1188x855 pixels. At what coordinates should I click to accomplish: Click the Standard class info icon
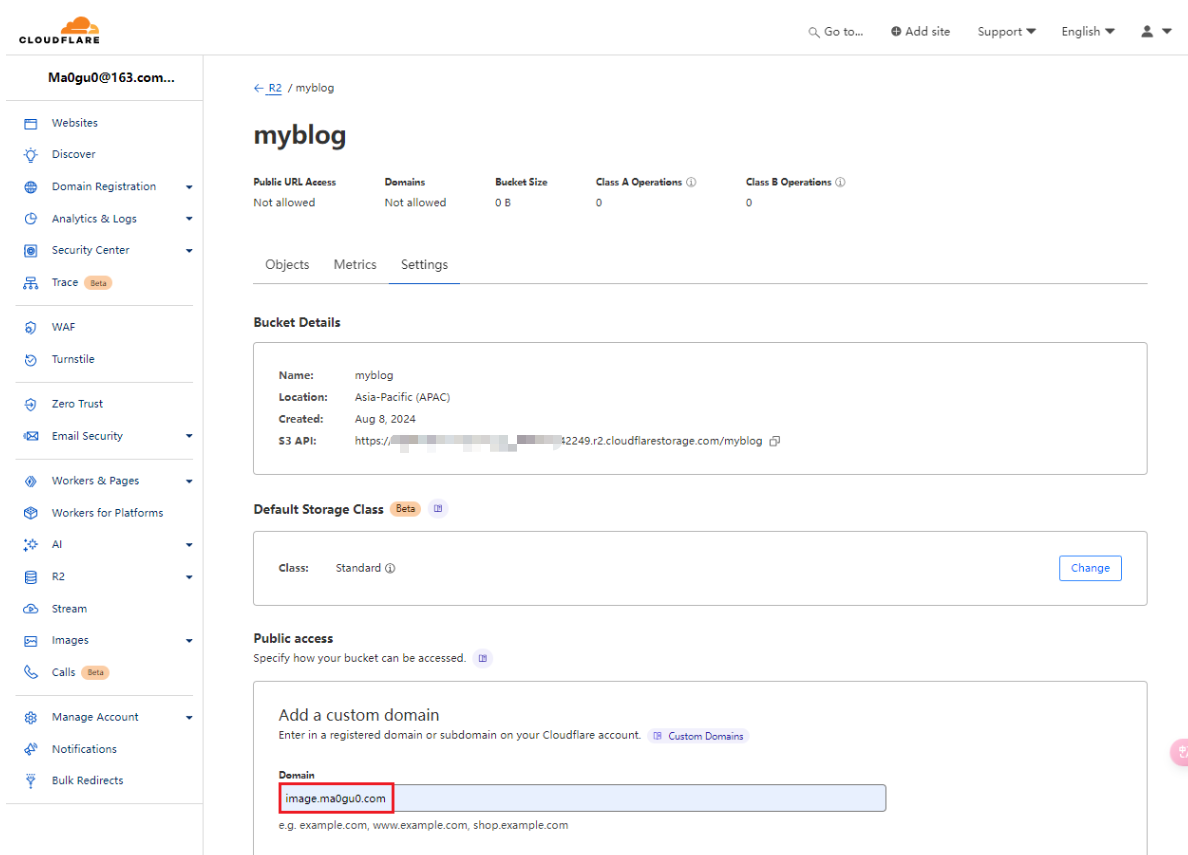pos(390,568)
